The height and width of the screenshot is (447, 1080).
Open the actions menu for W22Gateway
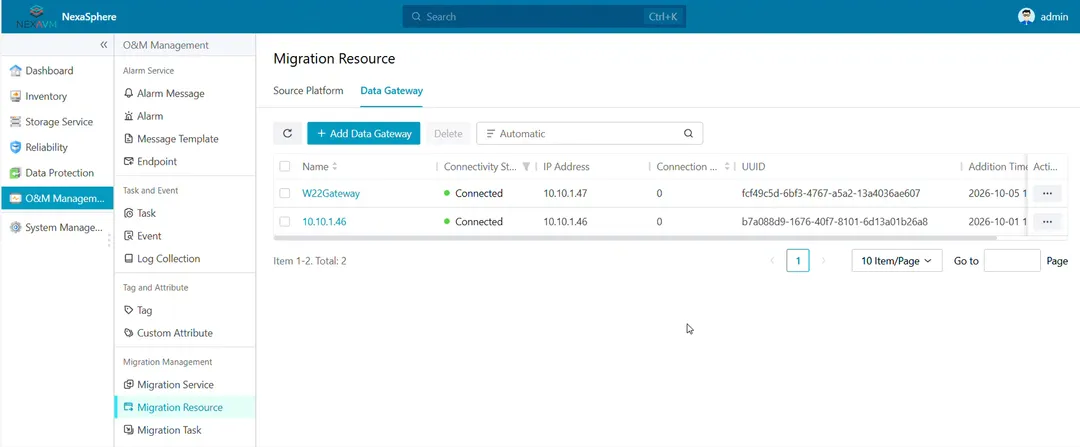[x=1047, y=194]
